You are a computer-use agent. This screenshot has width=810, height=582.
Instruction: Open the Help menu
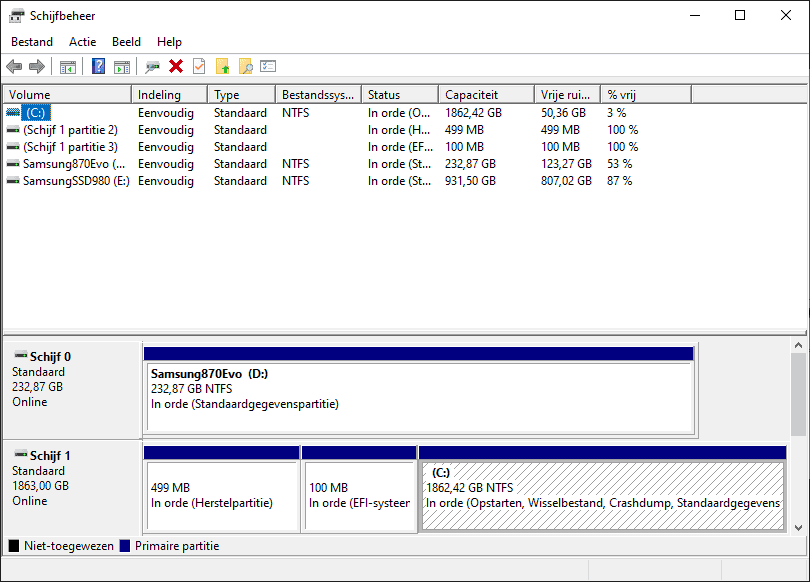tap(169, 42)
